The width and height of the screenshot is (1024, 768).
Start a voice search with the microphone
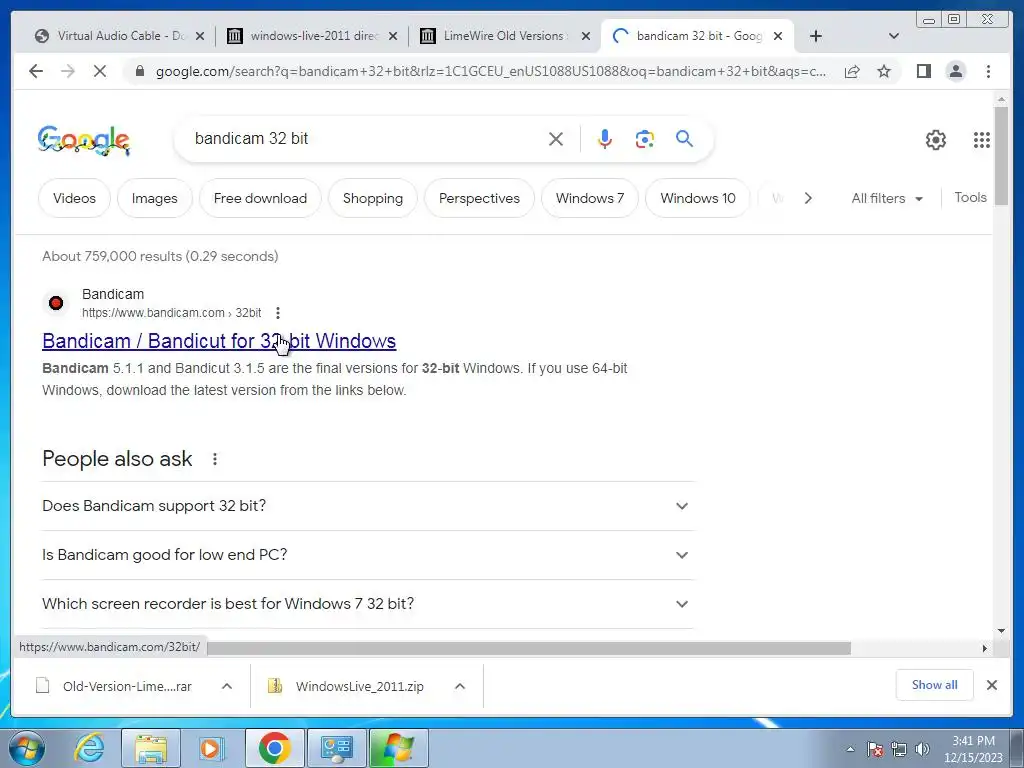pos(605,139)
